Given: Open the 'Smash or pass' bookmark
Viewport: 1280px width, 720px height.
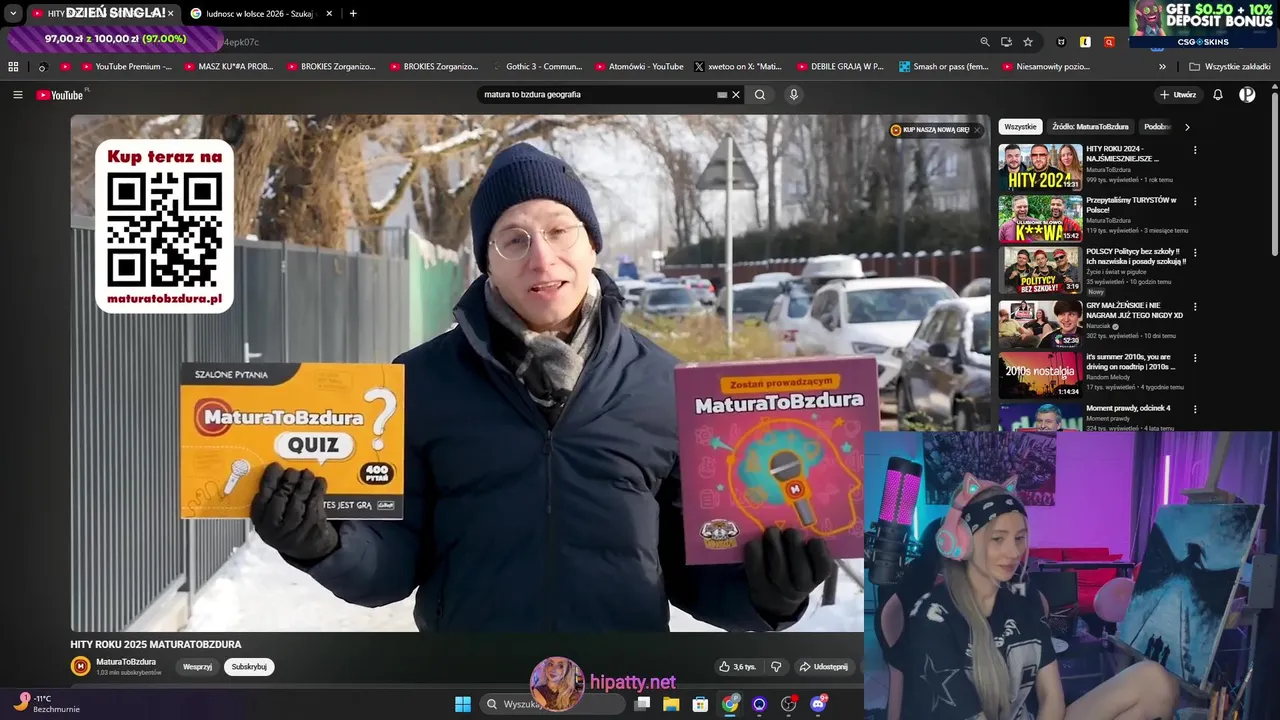Looking at the screenshot, I should pos(944,67).
